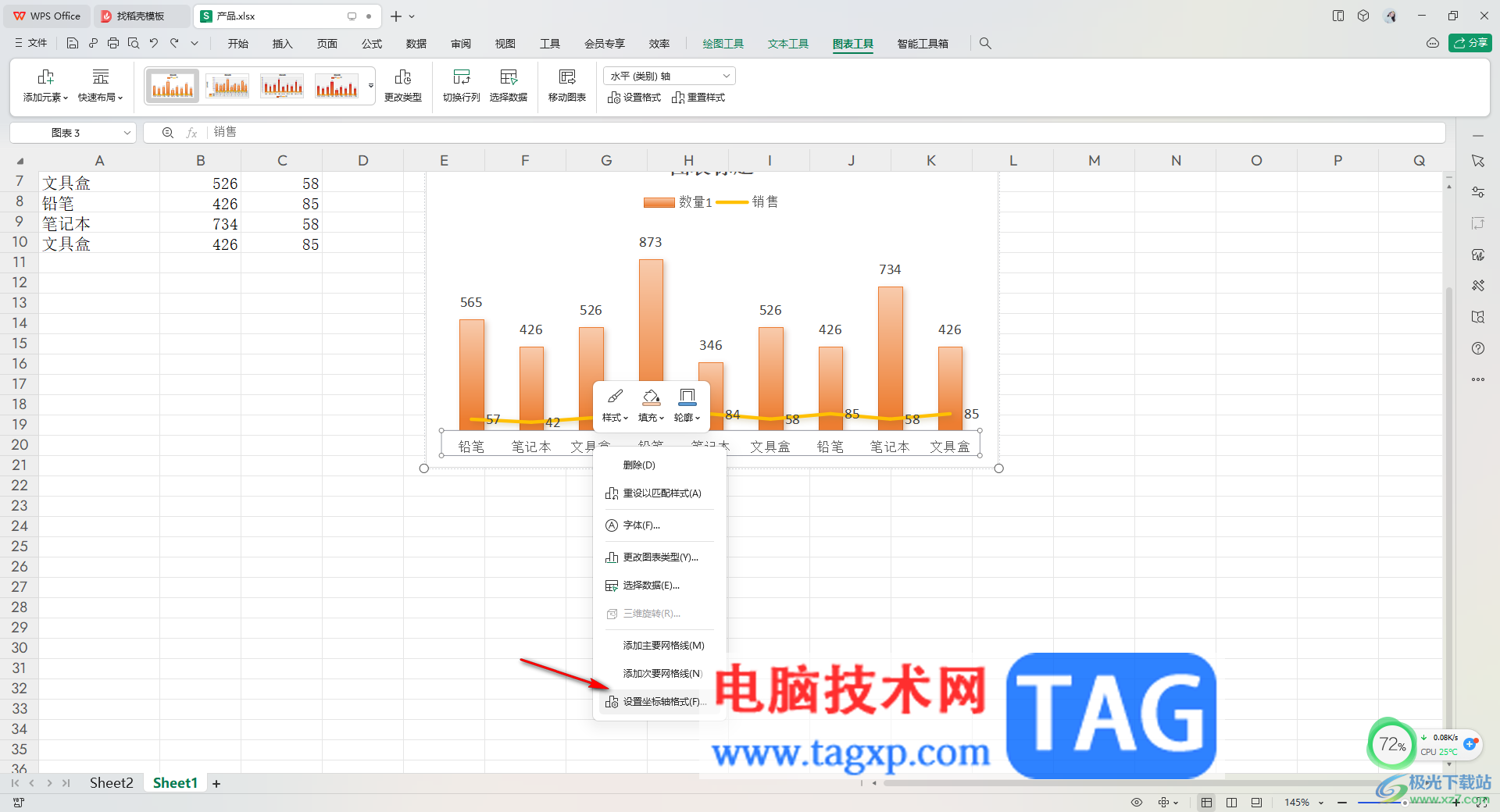
Task: Choose Change Chart Type (更改图表类型) menu item
Action: pyautogui.click(x=659, y=557)
